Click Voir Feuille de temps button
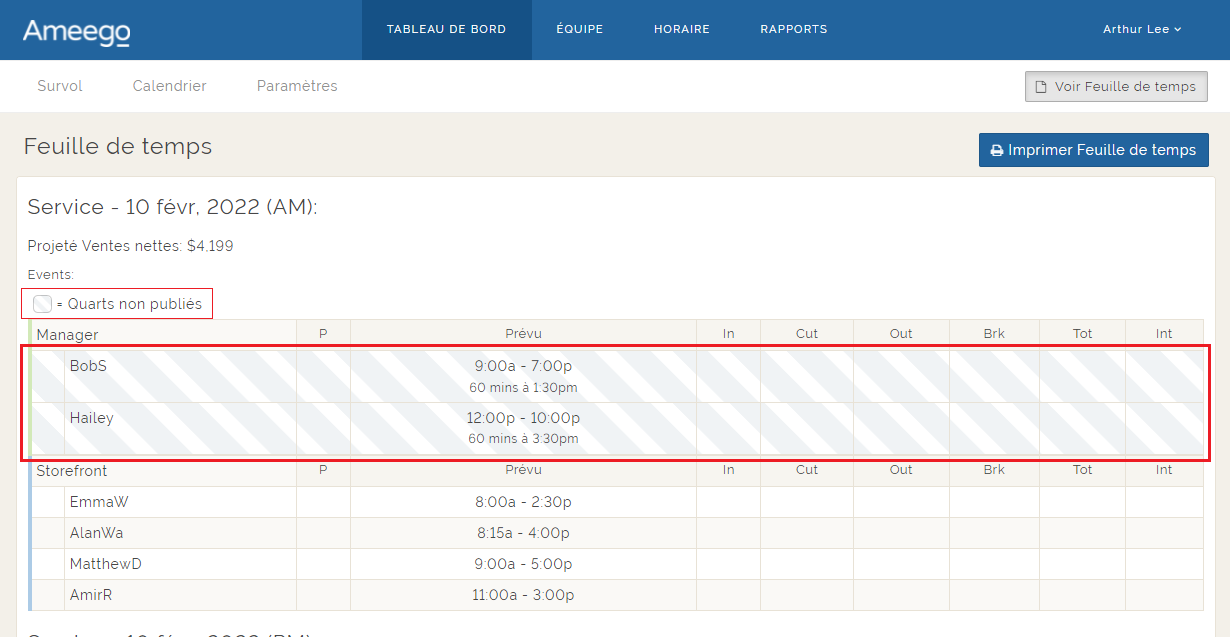 pyautogui.click(x=1116, y=87)
